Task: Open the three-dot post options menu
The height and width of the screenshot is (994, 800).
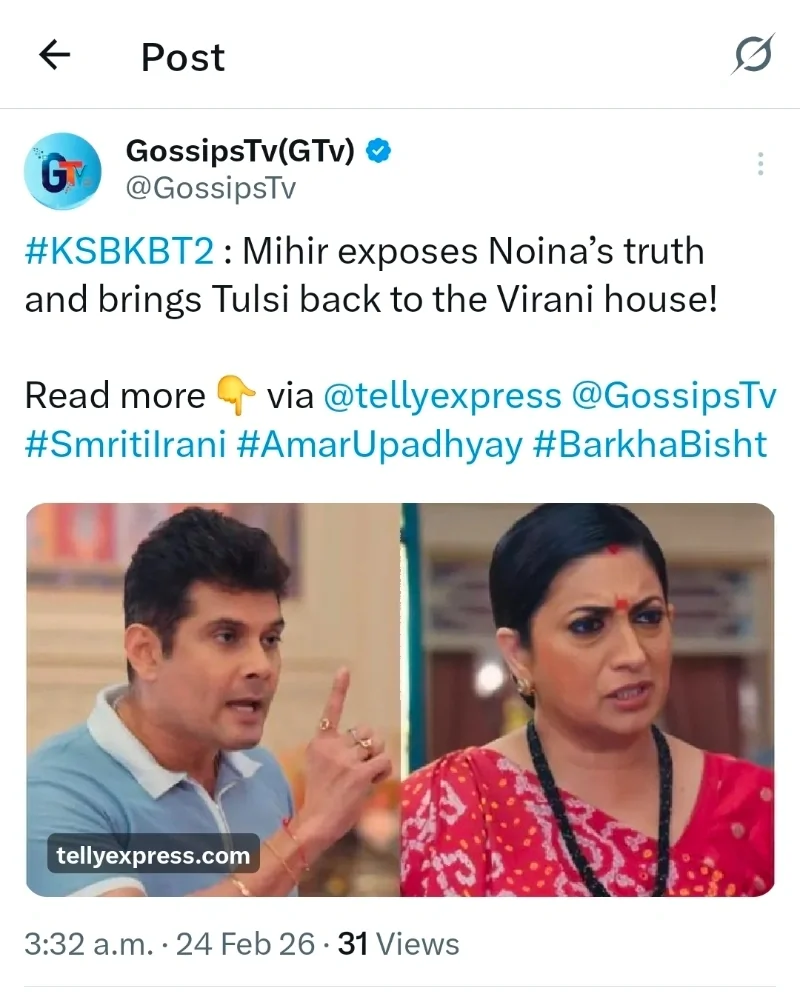Action: (x=760, y=164)
